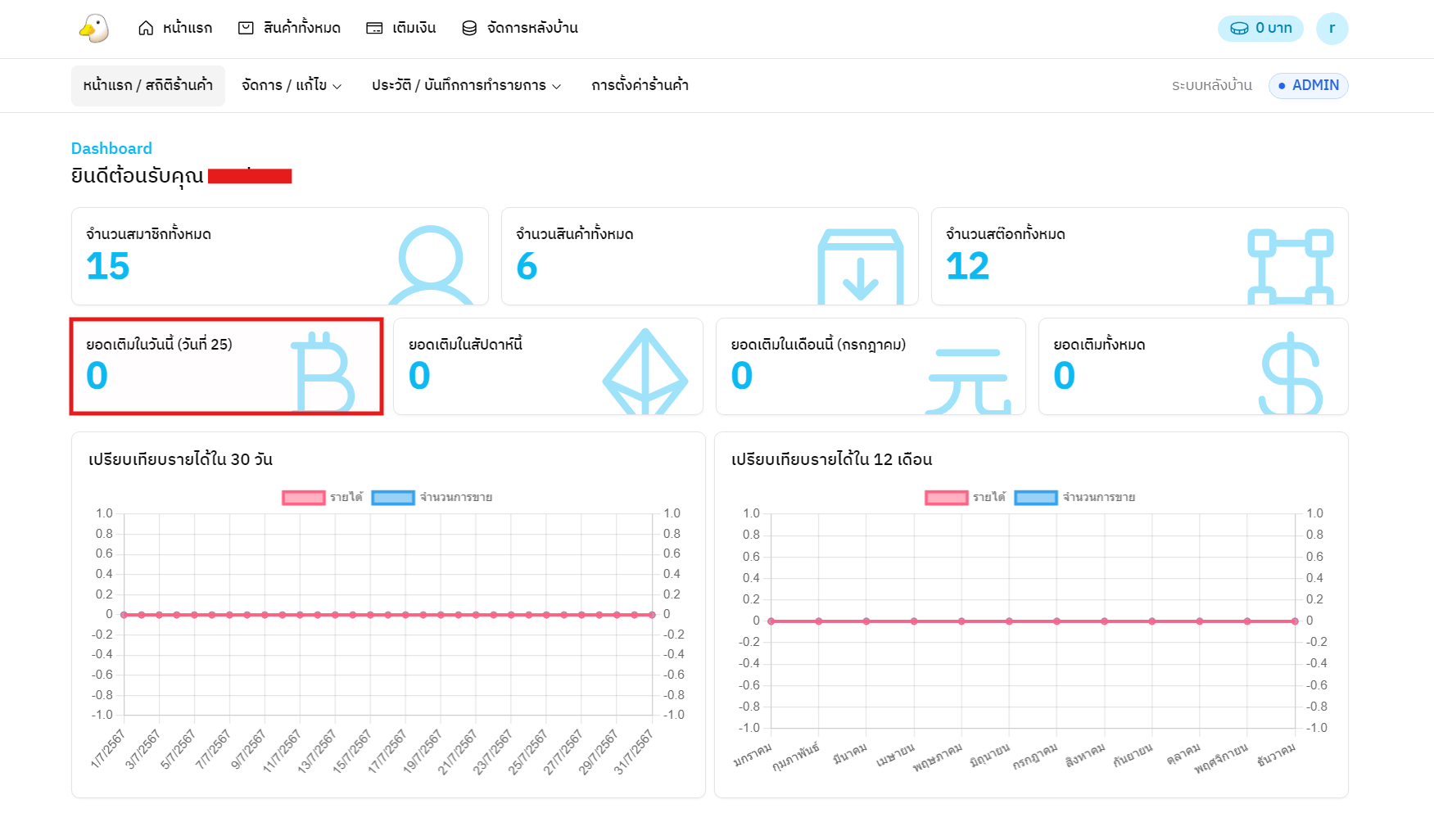Screen dimensions: 1434x840
Task: Open the user avatar 'r' menu
Action: pyautogui.click(x=1332, y=29)
